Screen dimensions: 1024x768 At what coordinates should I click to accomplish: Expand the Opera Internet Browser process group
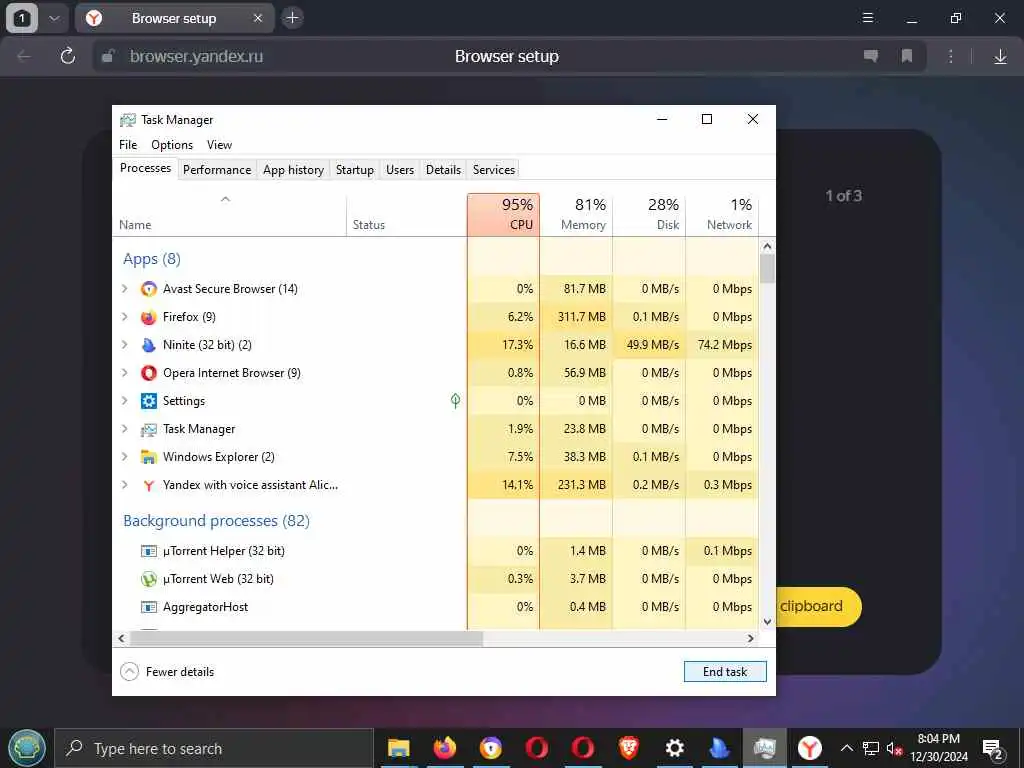point(125,373)
